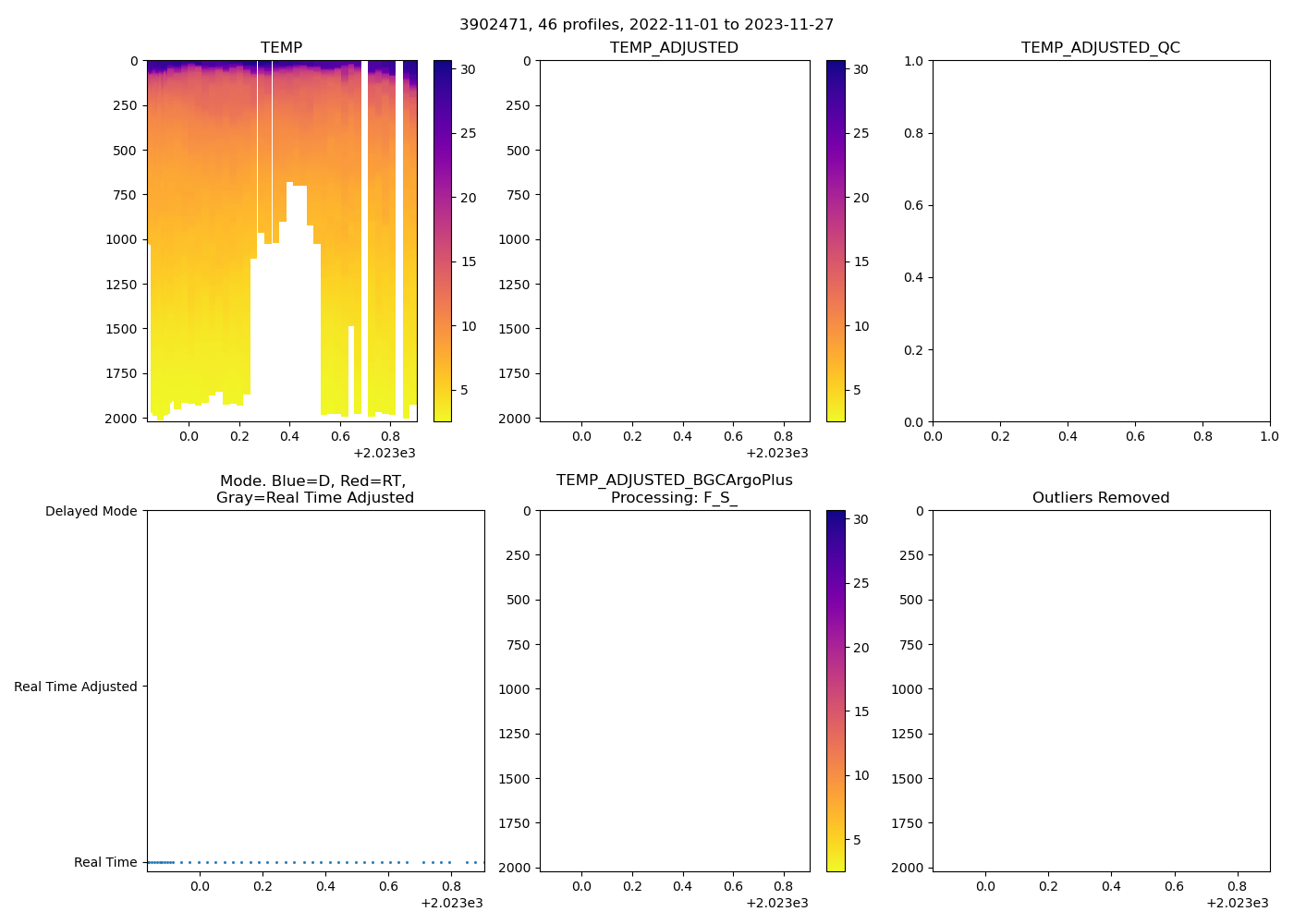This screenshot has height=924, width=1294.
Task: Click the figure title with float 3902471
Action: pyautogui.click(x=646, y=25)
